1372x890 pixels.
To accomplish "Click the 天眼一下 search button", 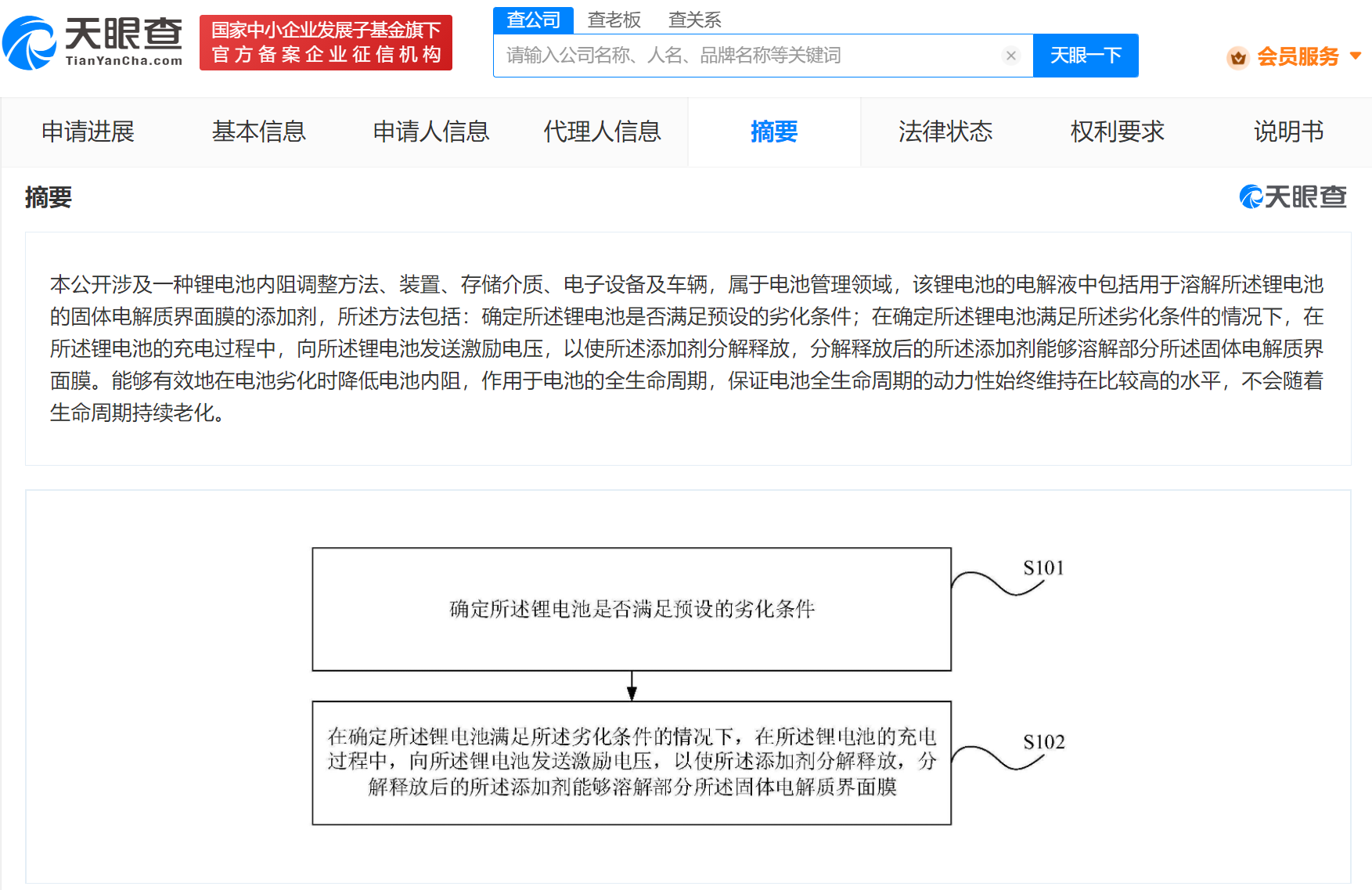I will 1086,55.
